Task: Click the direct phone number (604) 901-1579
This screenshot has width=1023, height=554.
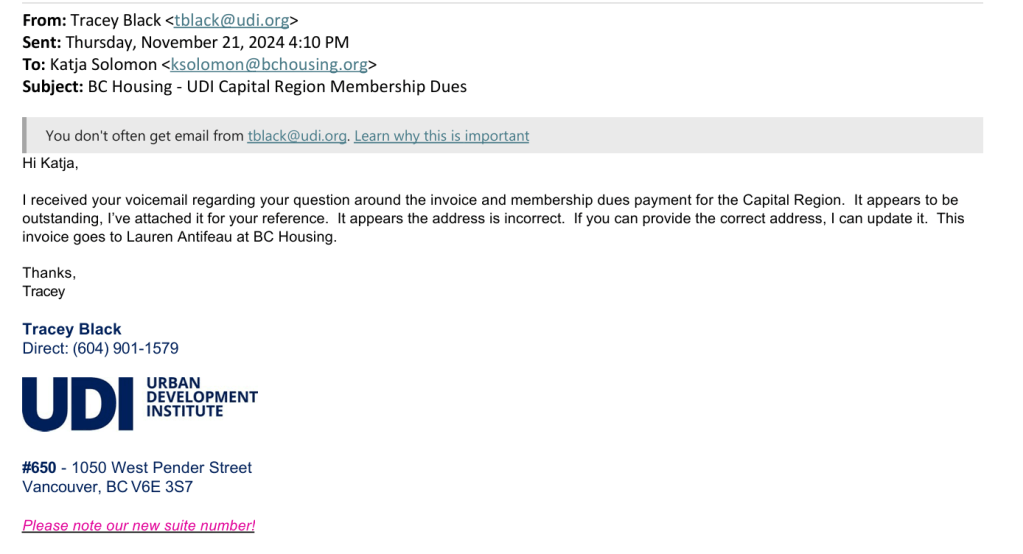Action: pyautogui.click(x=125, y=348)
